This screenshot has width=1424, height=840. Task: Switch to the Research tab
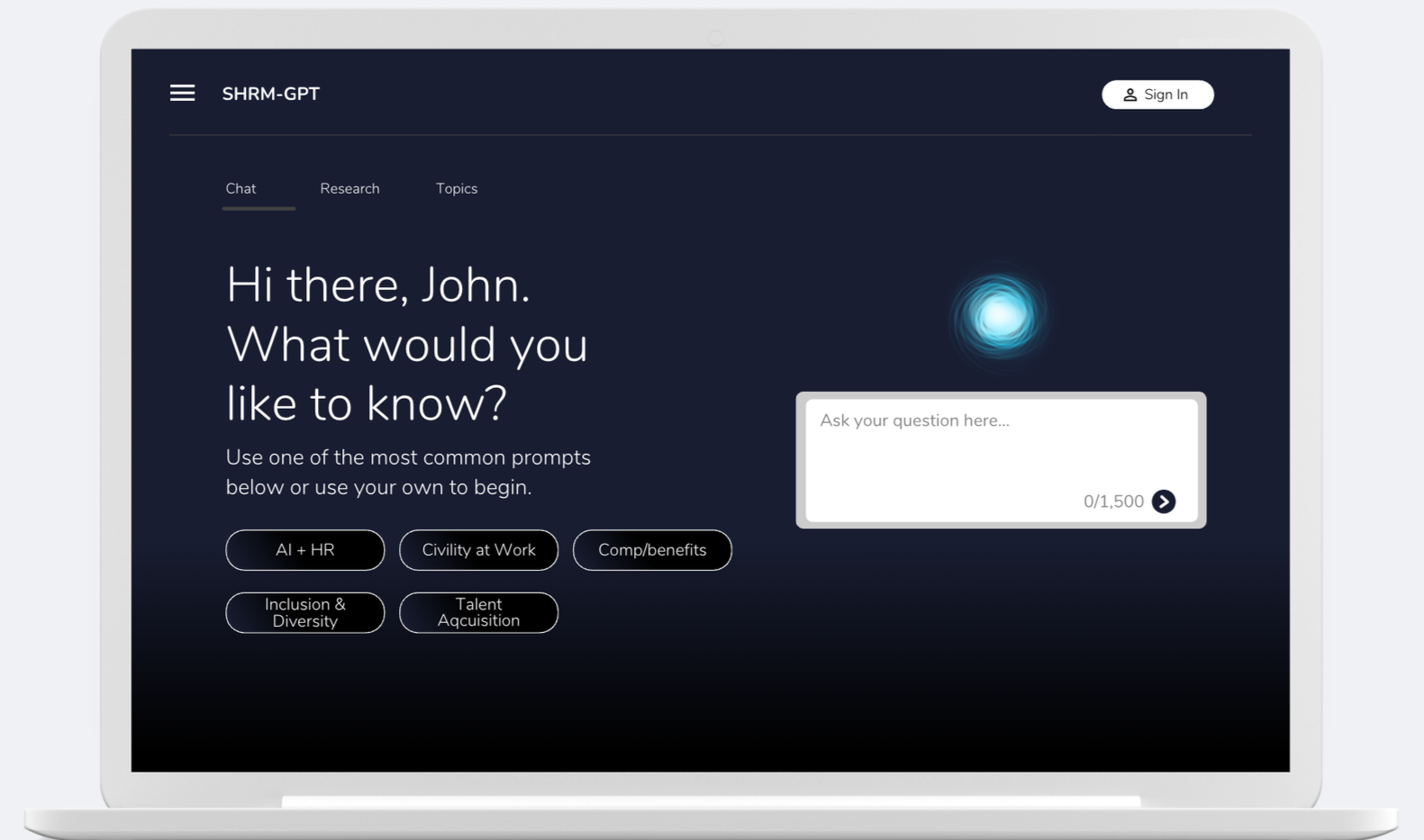pyautogui.click(x=349, y=188)
